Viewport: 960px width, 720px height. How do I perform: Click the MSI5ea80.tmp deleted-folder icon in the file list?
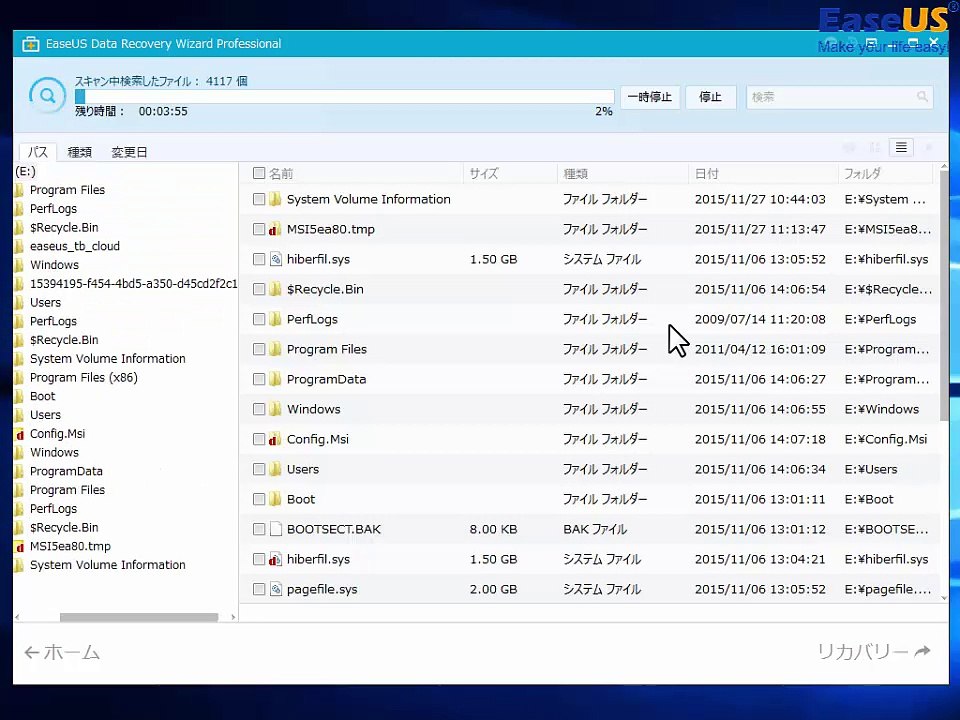pos(276,229)
